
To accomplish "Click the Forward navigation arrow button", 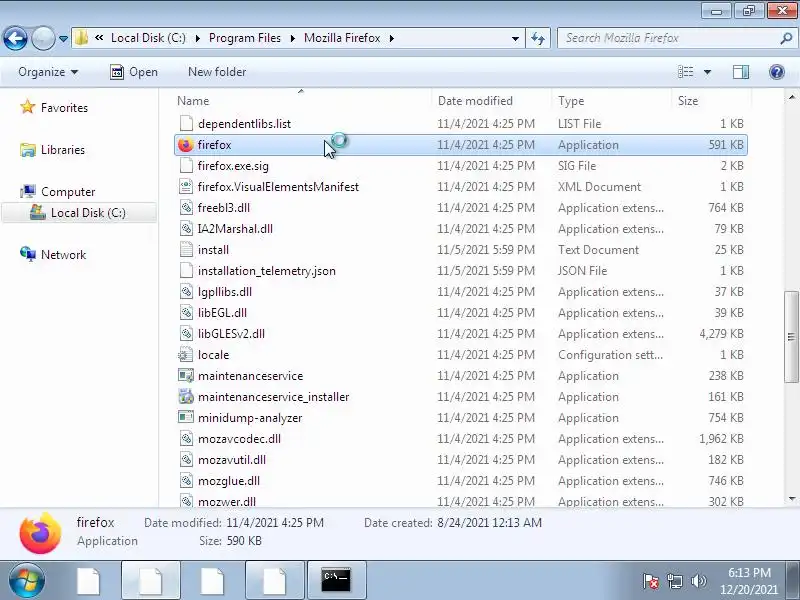I will pyautogui.click(x=43, y=38).
